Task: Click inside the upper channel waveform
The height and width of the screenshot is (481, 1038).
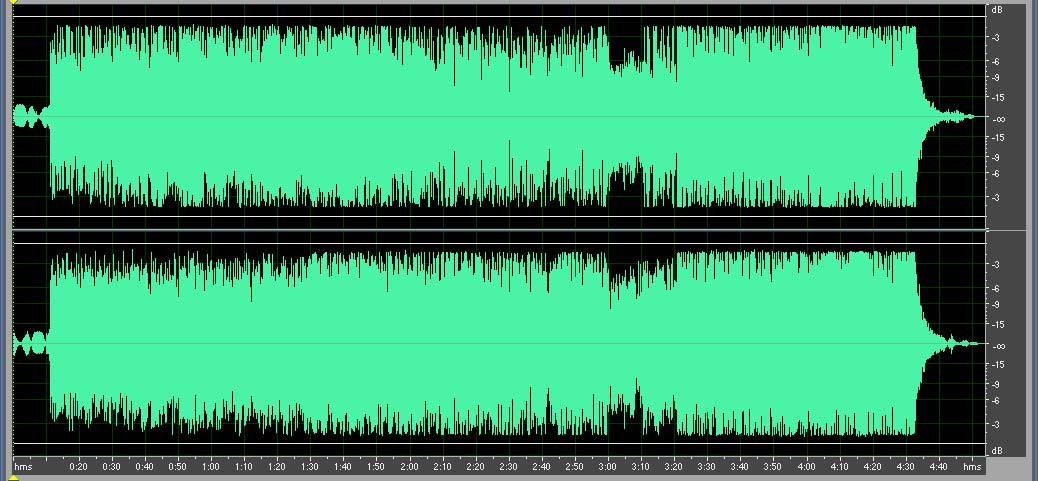Action: [x=500, y=117]
